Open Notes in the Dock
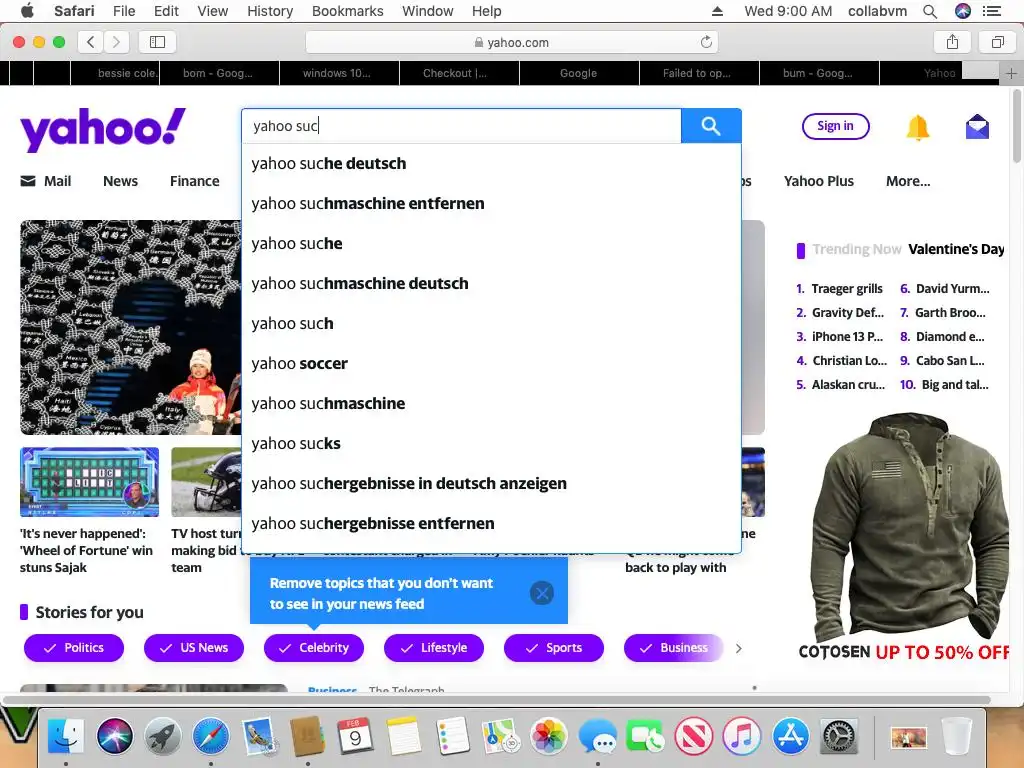The width and height of the screenshot is (1024, 768). [x=404, y=736]
